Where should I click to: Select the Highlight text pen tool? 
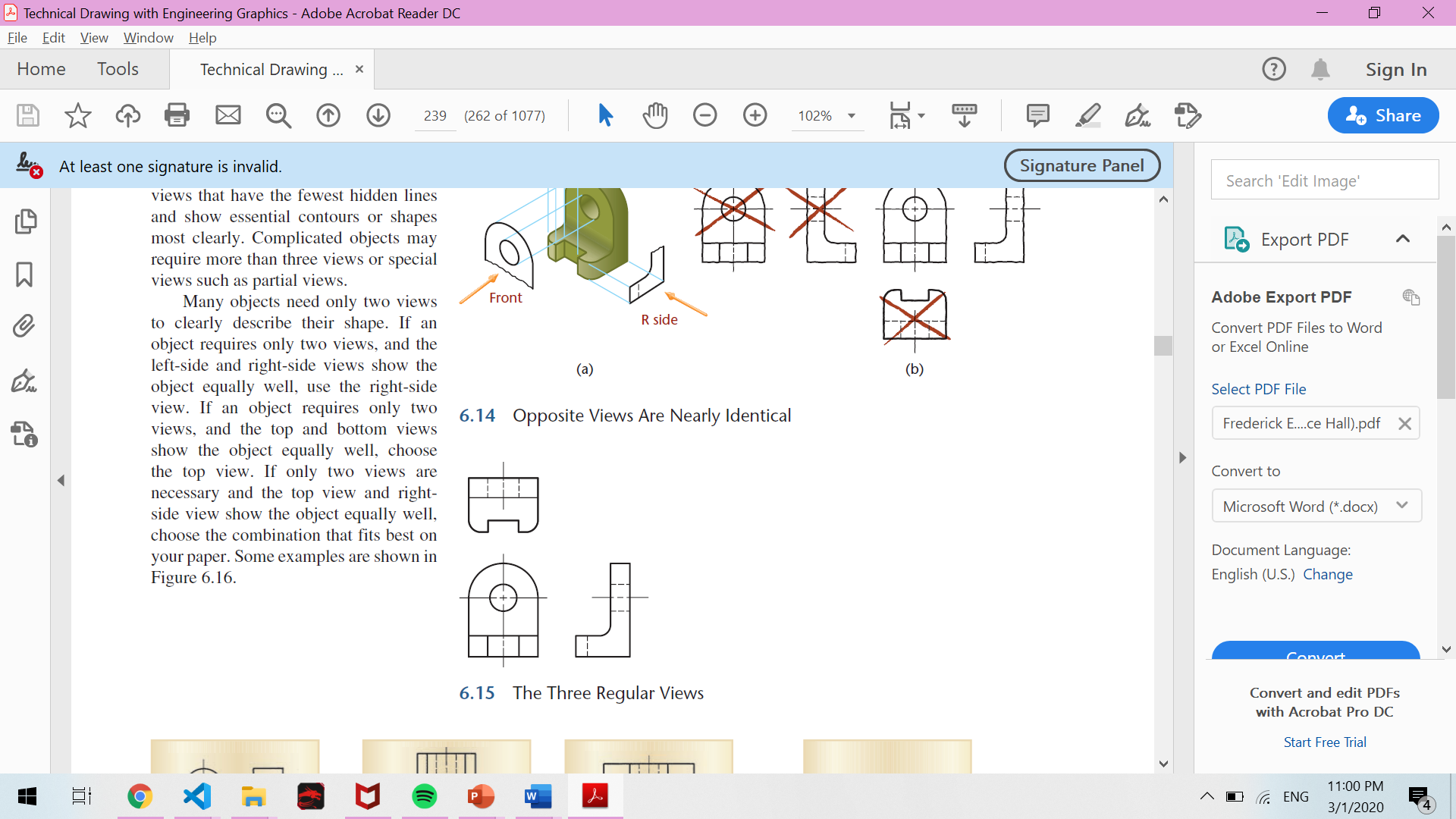point(1087,115)
